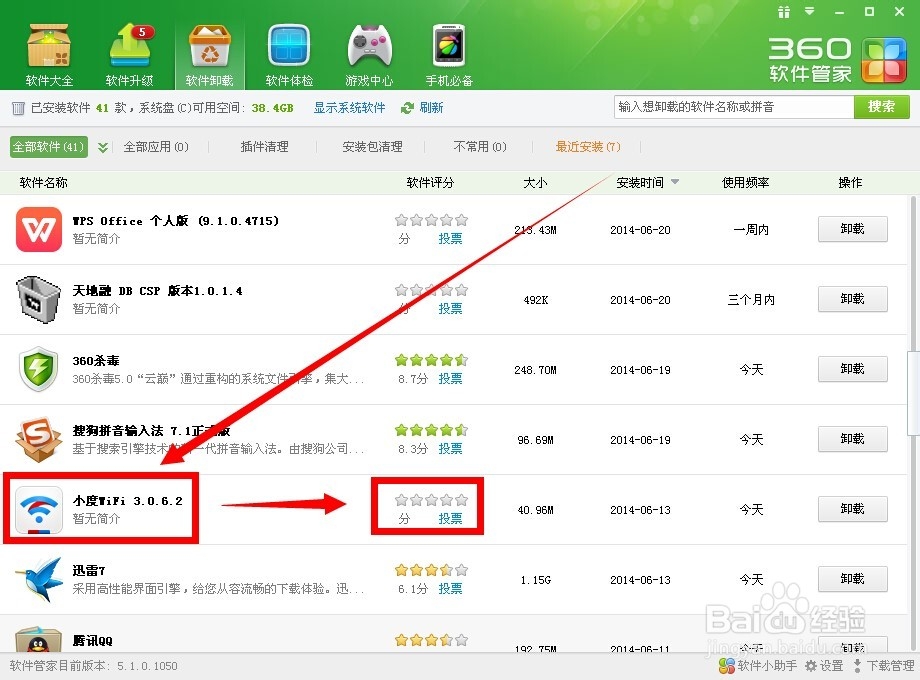Click 软件管家目前版本: 5.1.0.1050 text

93,666
